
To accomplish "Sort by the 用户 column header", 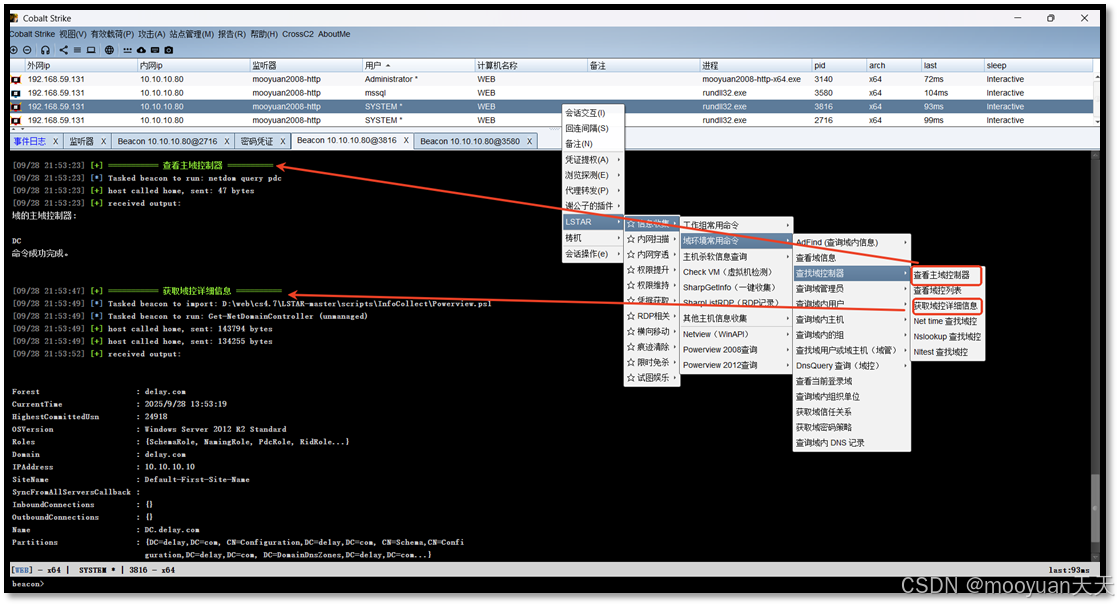I will point(419,65).
